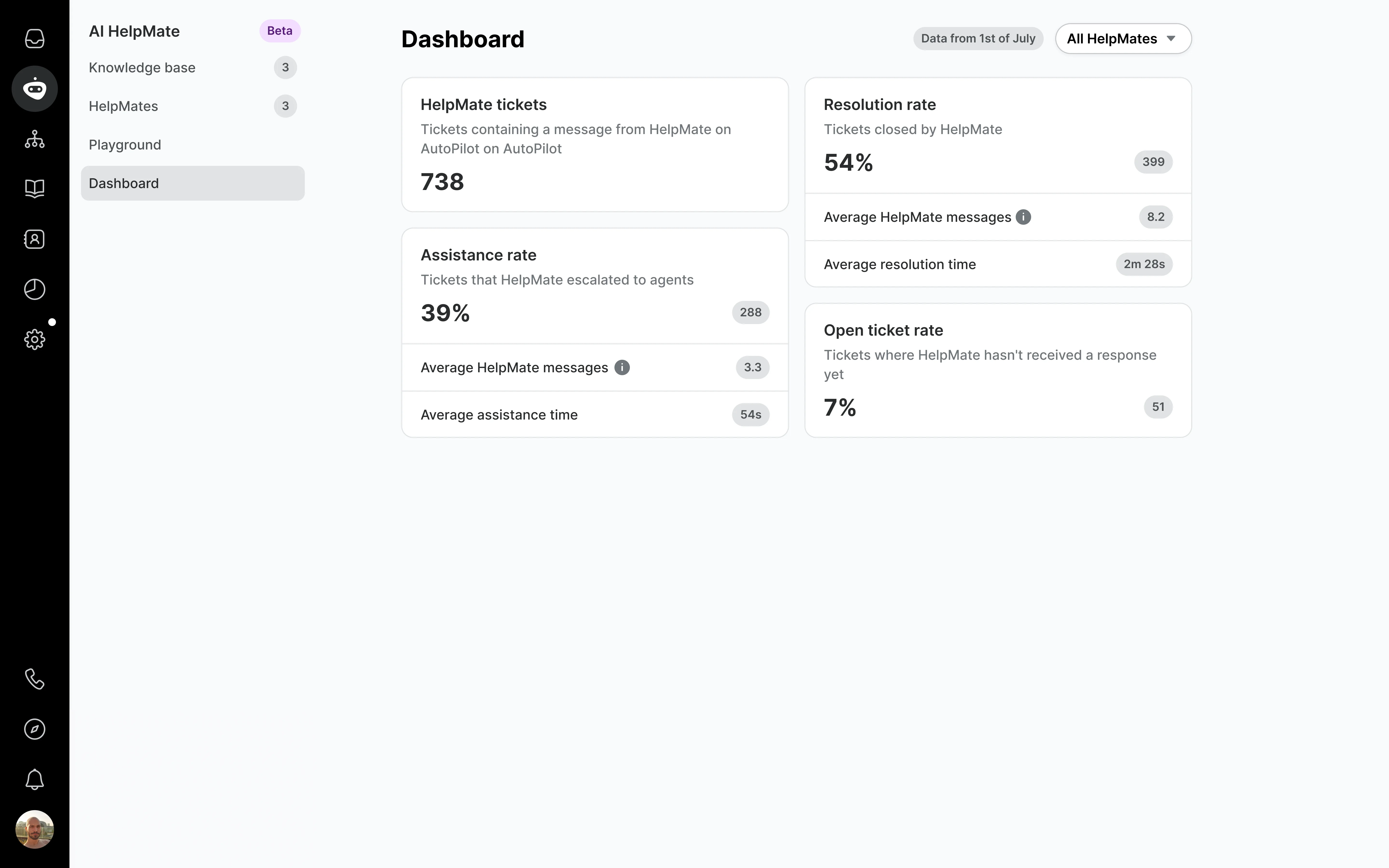Open the knowledge book icon

(34, 189)
